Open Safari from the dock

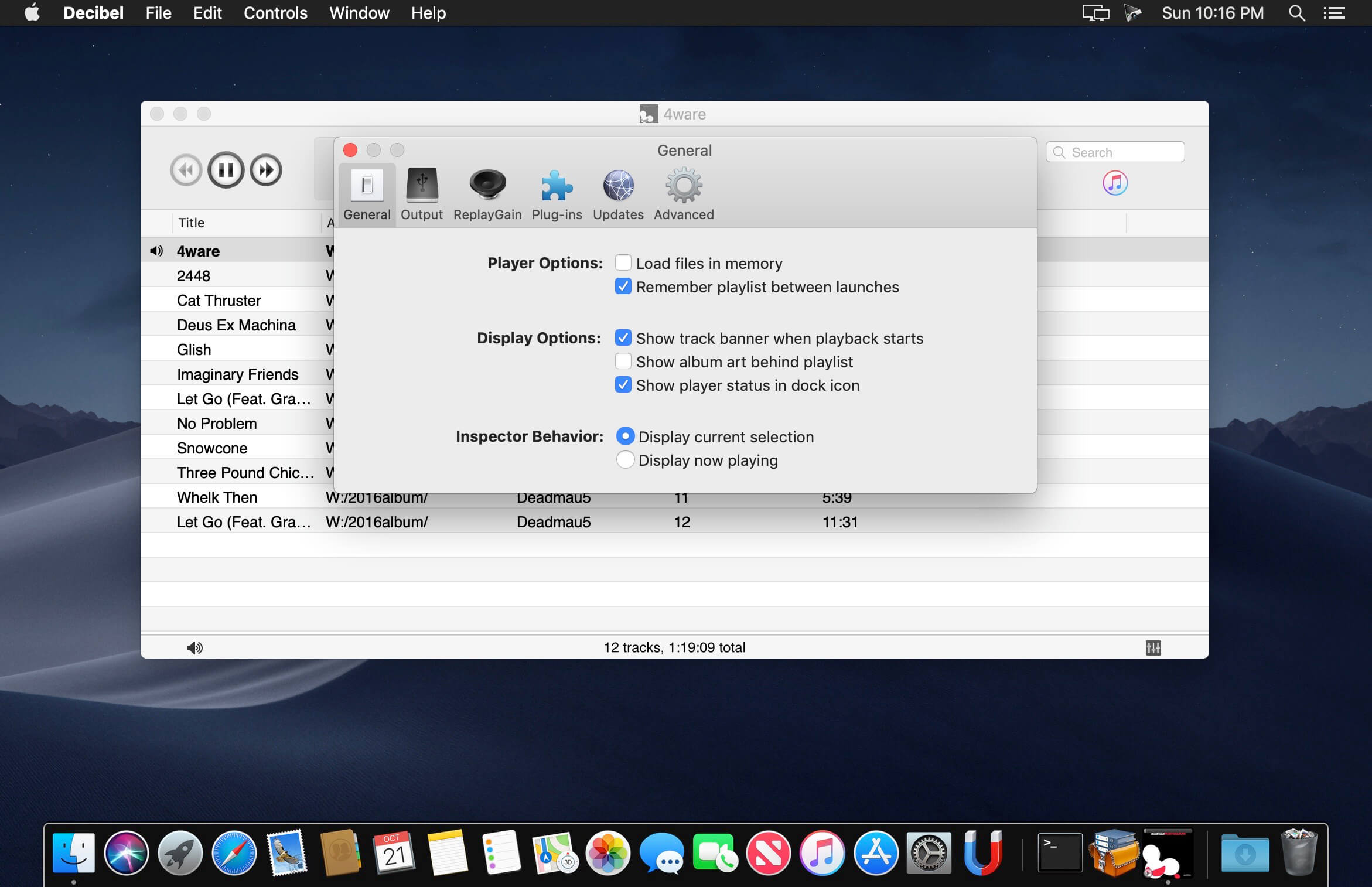pyautogui.click(x=234, y=852)
